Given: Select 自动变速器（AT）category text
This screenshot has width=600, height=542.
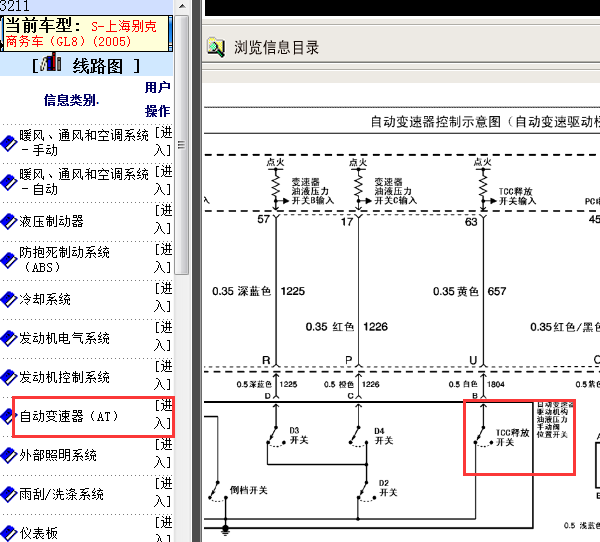Looking at the screenshot, I should [69, 416].
